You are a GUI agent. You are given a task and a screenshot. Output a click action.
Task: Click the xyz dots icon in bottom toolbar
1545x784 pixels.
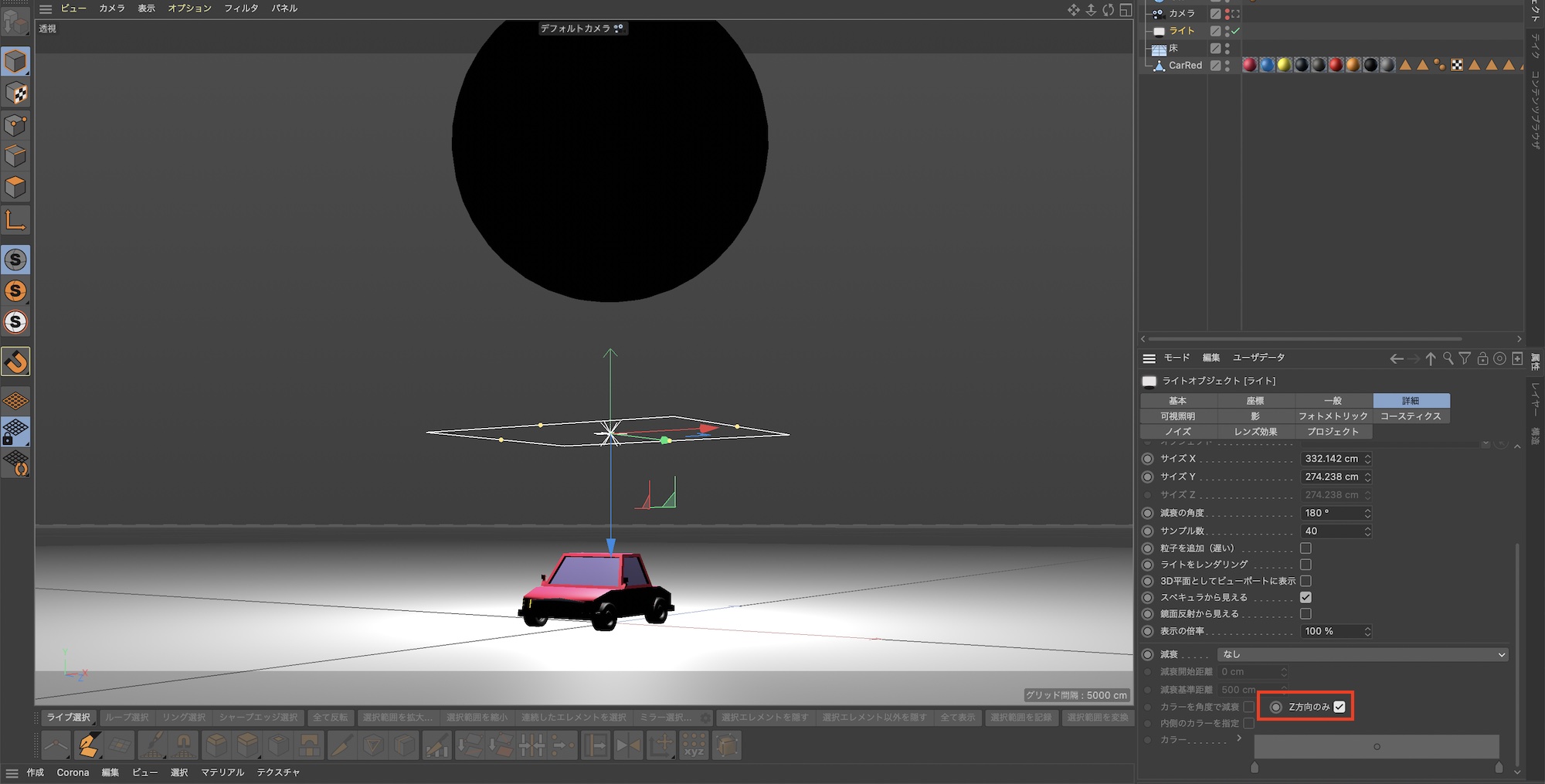tap(694, 745)
